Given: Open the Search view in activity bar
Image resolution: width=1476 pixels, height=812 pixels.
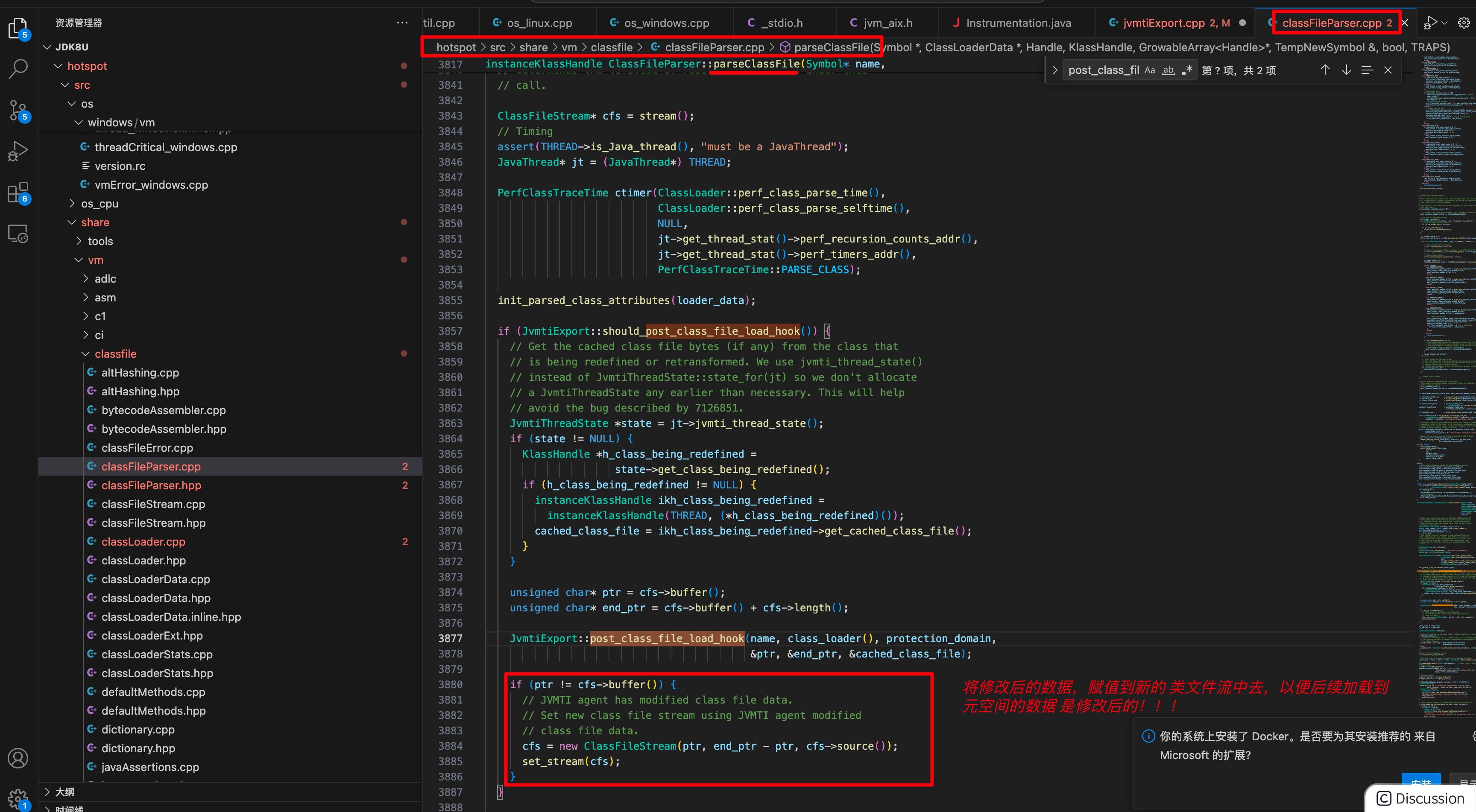Looking at the screenshot, I should [x=18, y=68].
